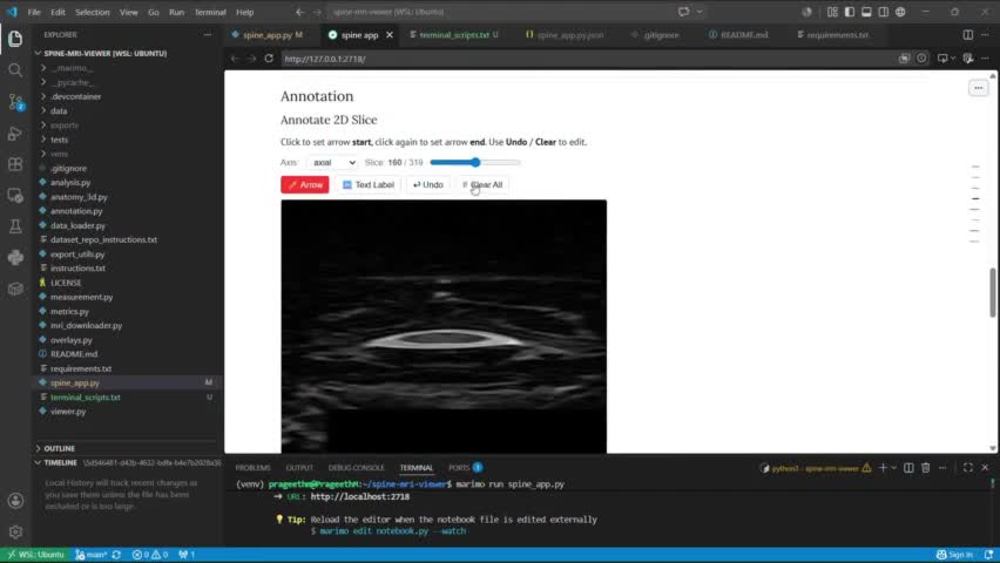Expand the tests folder
The image size is (1000, 563).
point(59,140)
